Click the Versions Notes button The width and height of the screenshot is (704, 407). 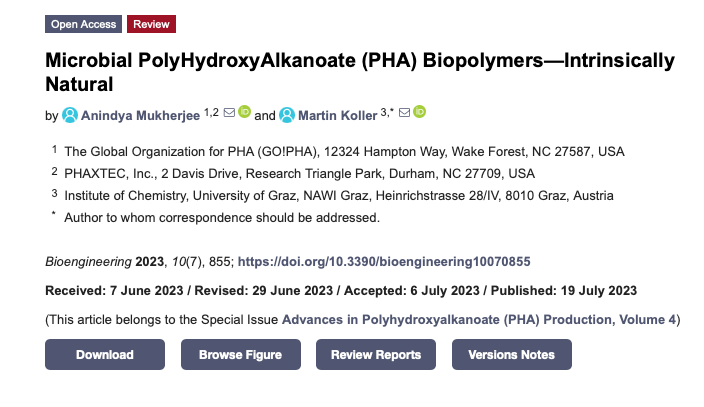[511, 355]
